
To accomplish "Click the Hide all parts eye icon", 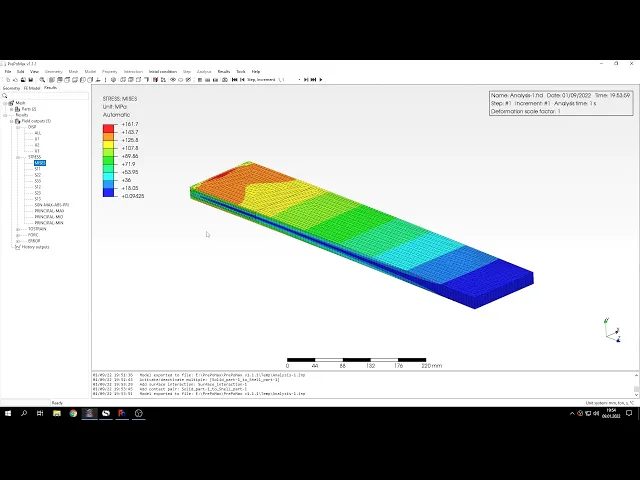I will [173, 80].
